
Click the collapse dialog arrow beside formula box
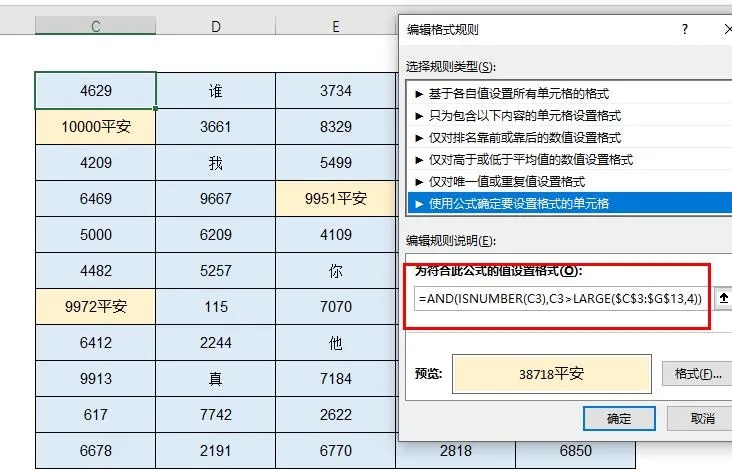724,298
